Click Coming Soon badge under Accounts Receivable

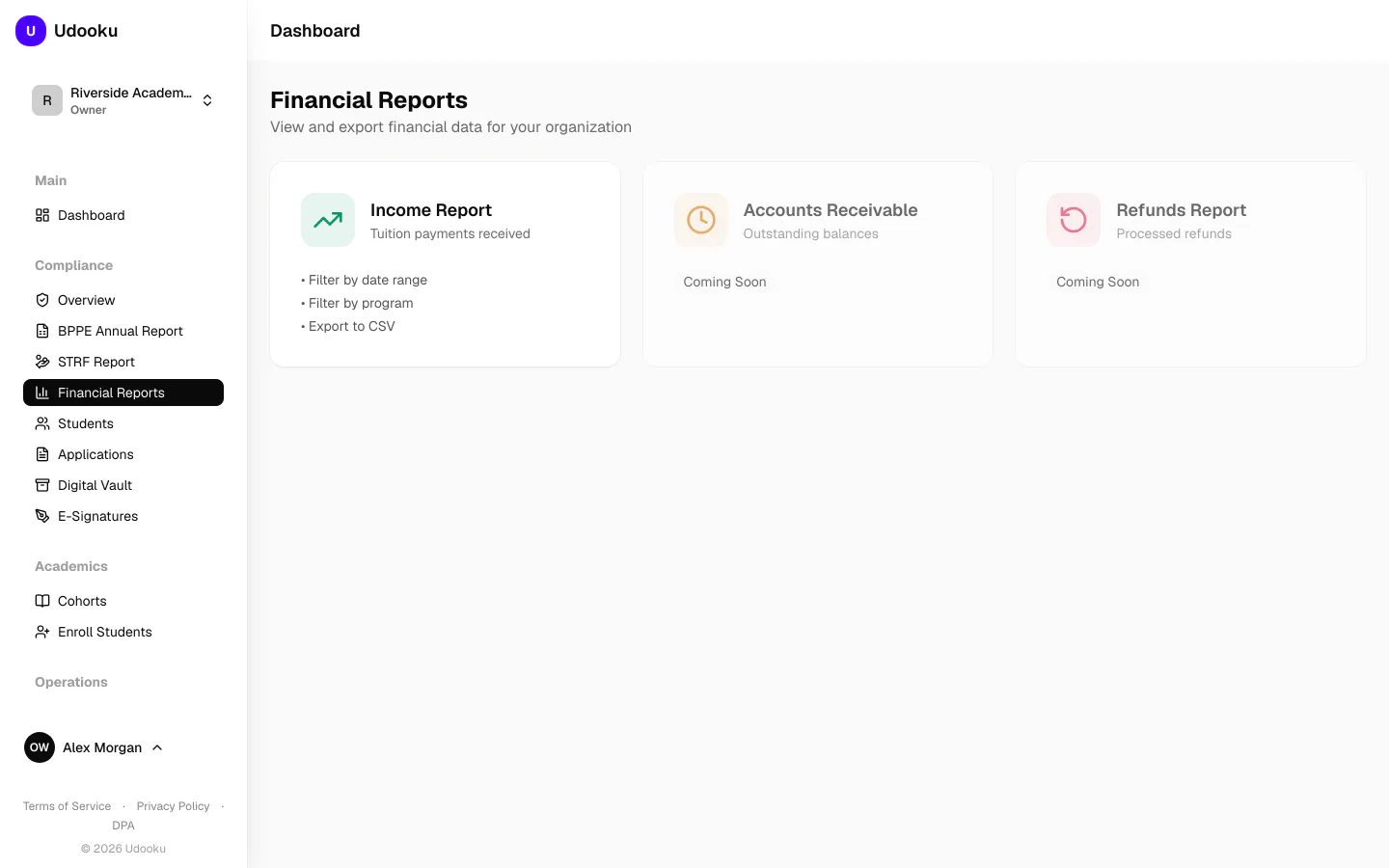pyautogui.click(x=725, y=282)
